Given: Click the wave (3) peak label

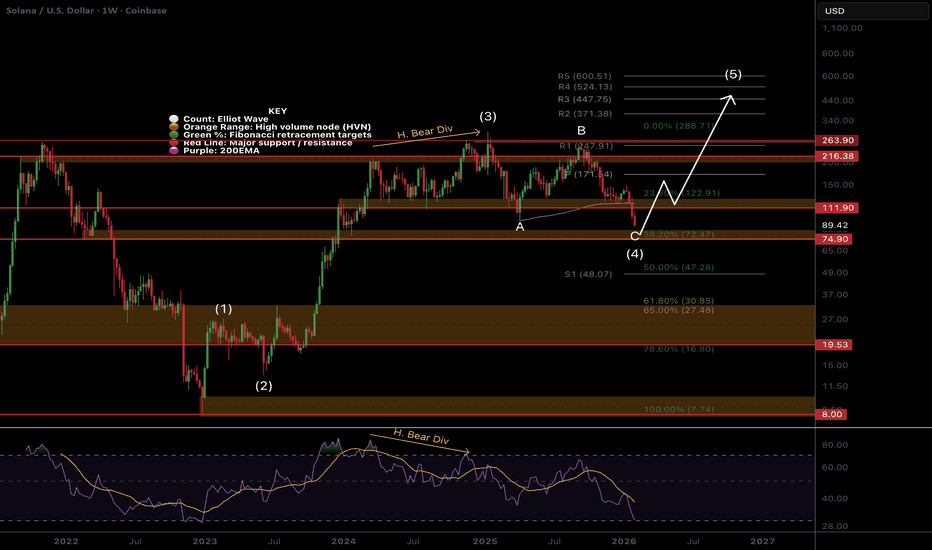Looking at the screenshot, I should point(487,117).
